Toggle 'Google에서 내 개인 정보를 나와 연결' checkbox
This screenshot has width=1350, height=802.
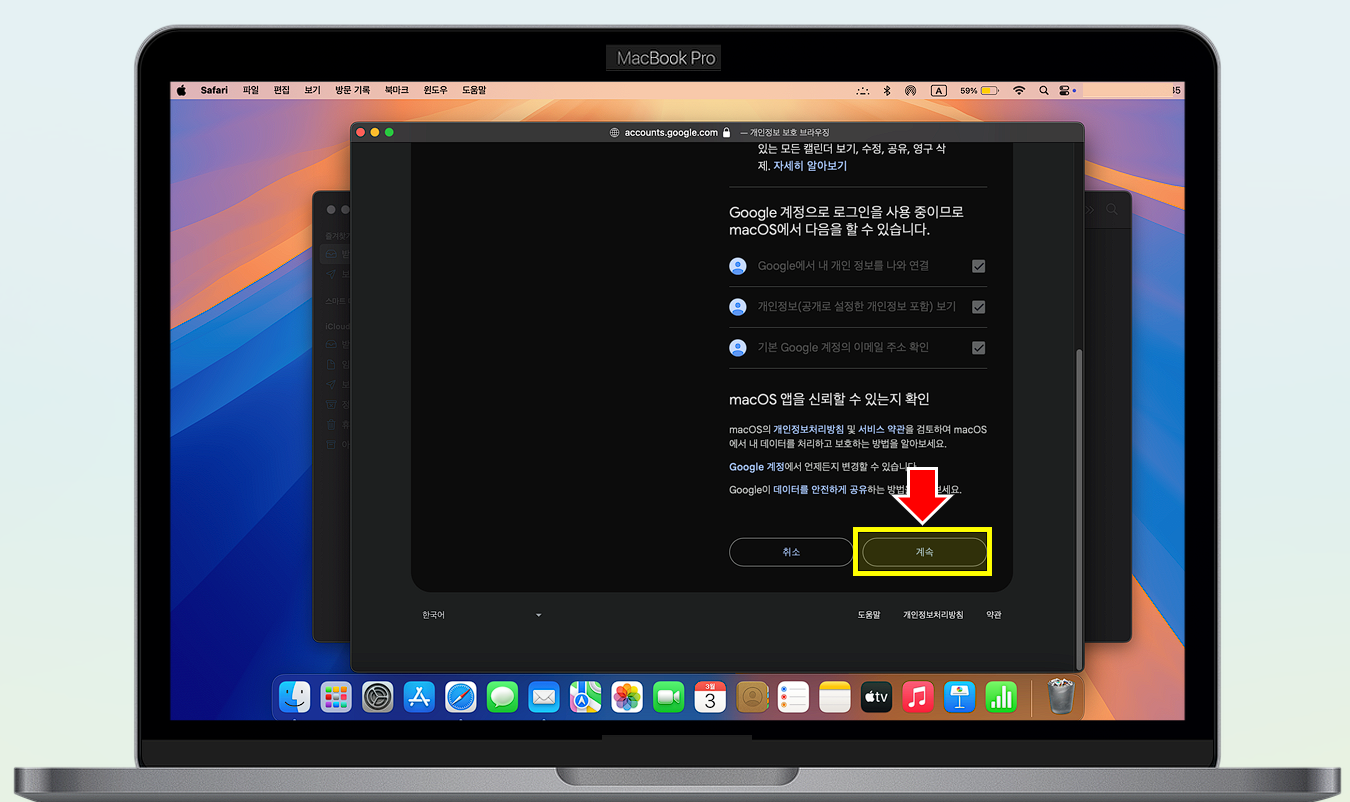coord(979,266)
